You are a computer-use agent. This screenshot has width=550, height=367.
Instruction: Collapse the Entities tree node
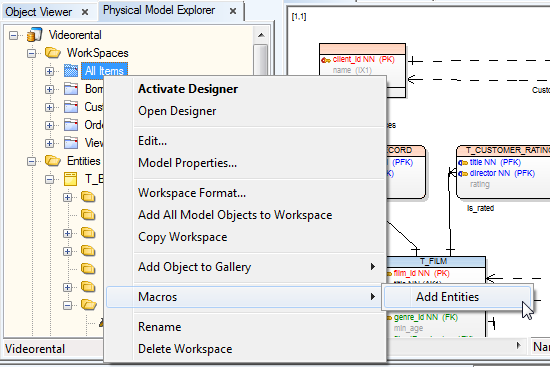point(32,161)
